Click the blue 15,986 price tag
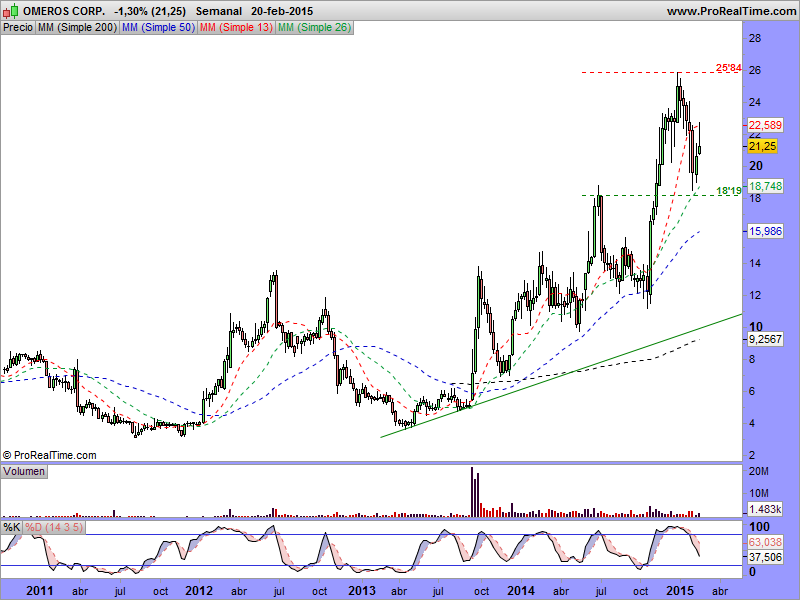 (x=765, y=231)
